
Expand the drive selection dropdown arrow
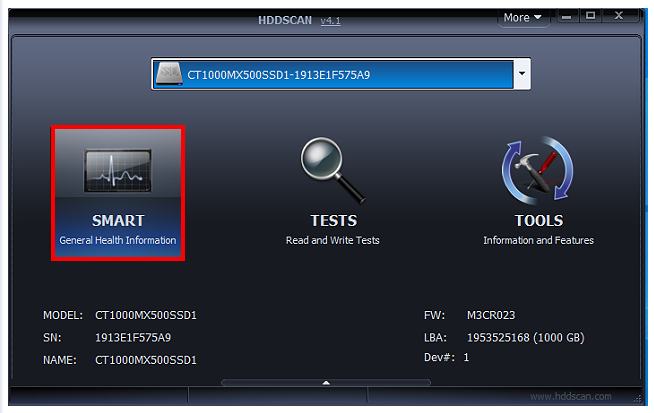coord(522,74)
